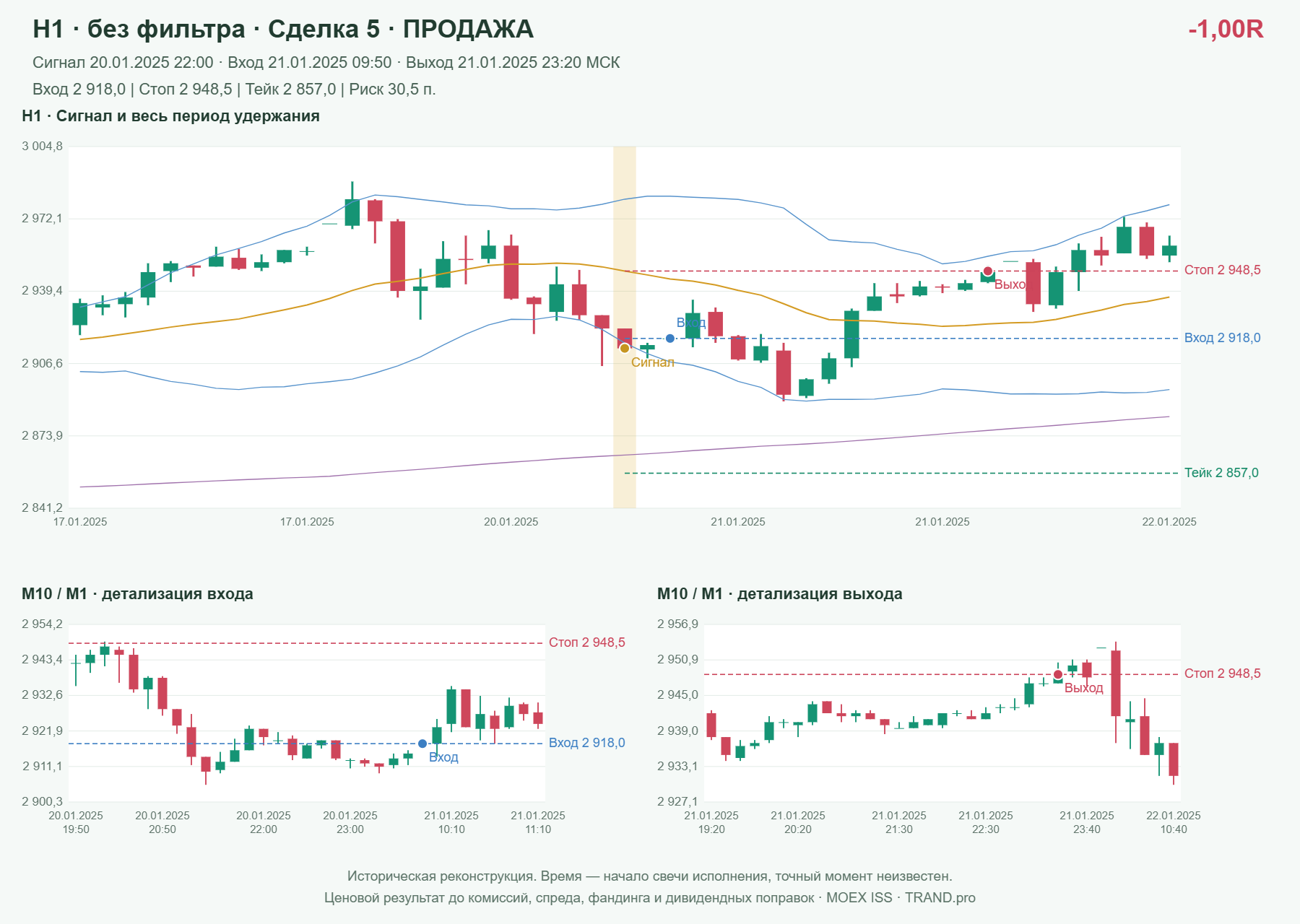Click the highlighted beige signal candle band
Image resolution: width=1300 pixels, height=924 pixels.
click(625, 327)
